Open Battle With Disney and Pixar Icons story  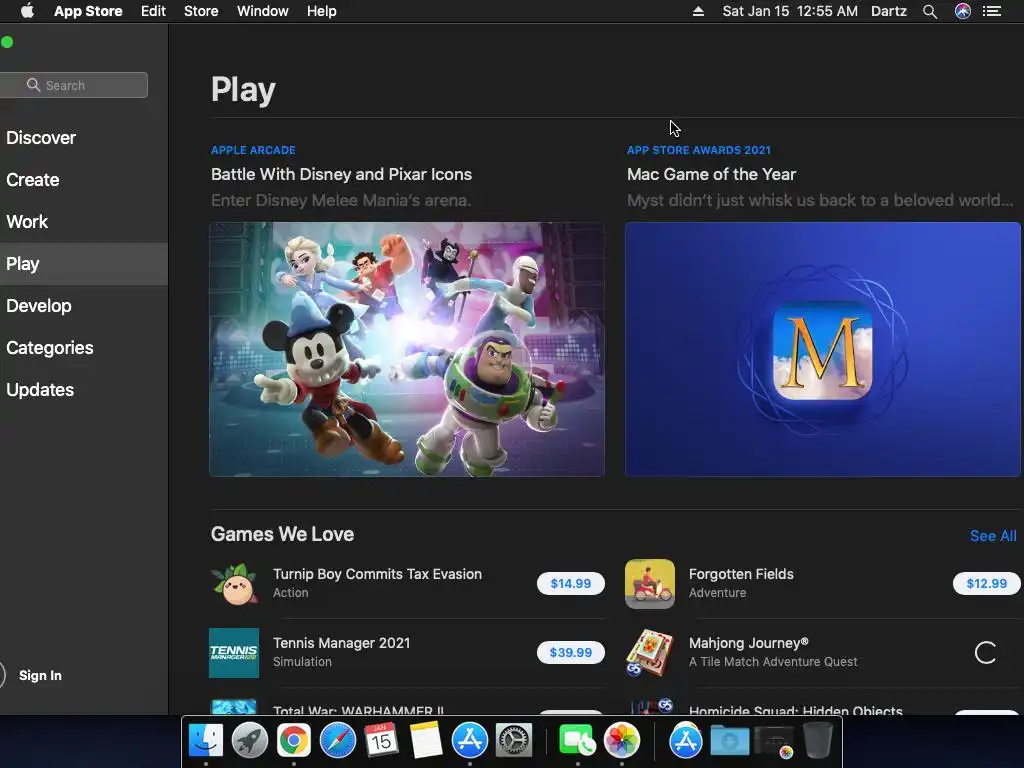[x=342, y=174]
